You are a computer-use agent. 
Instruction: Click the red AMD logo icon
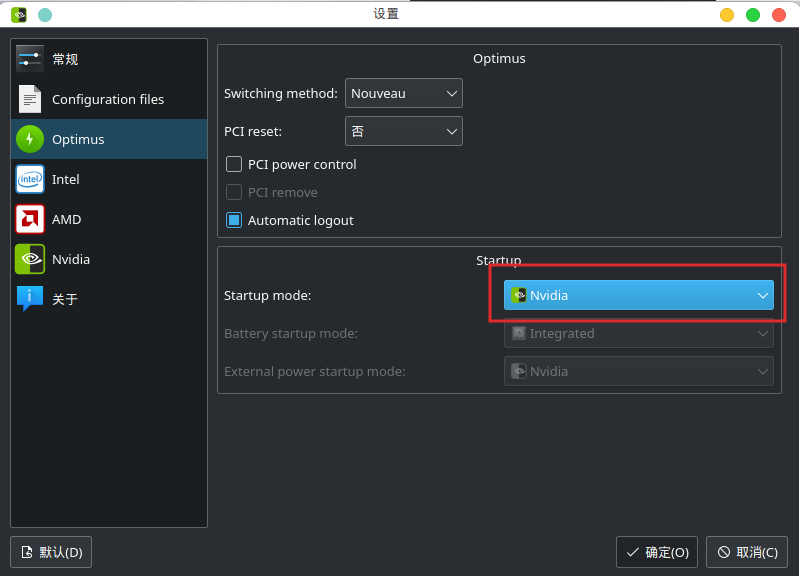coord(30,219)
